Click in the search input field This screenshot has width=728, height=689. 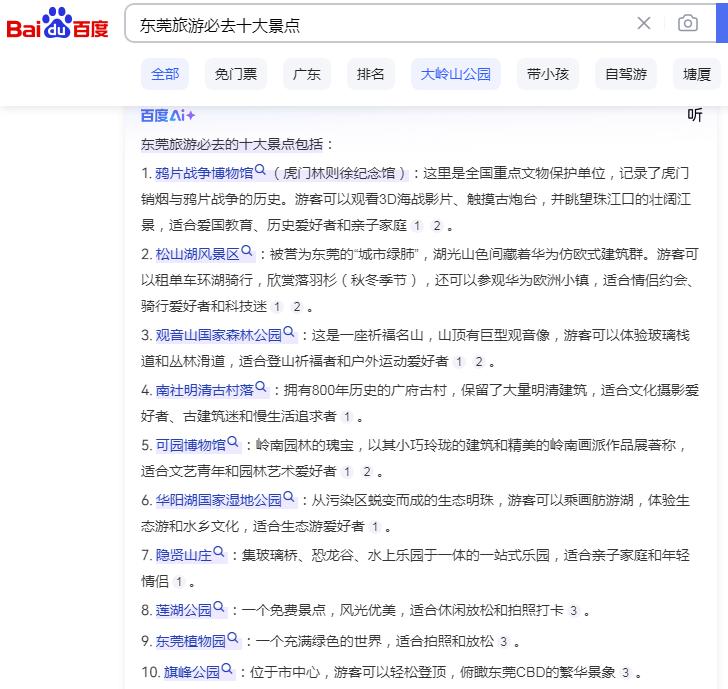point(380,24)
